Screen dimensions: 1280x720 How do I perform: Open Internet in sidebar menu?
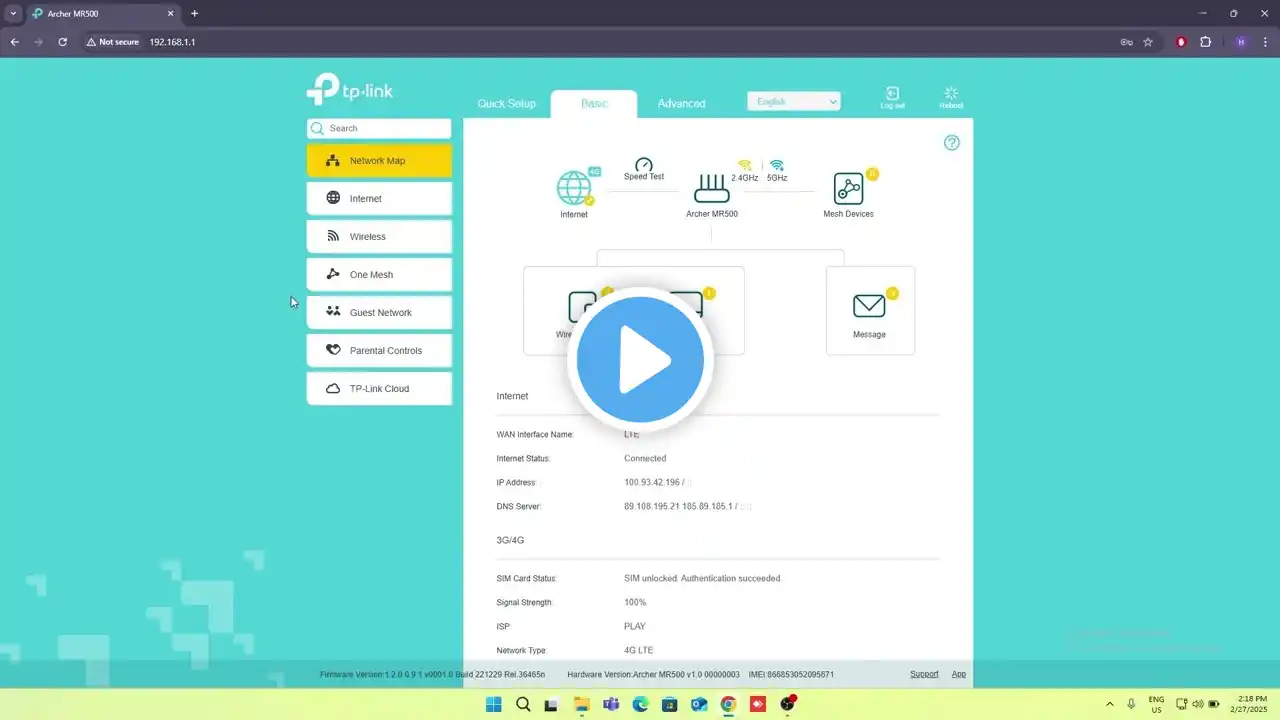click(x=379, y=199)
